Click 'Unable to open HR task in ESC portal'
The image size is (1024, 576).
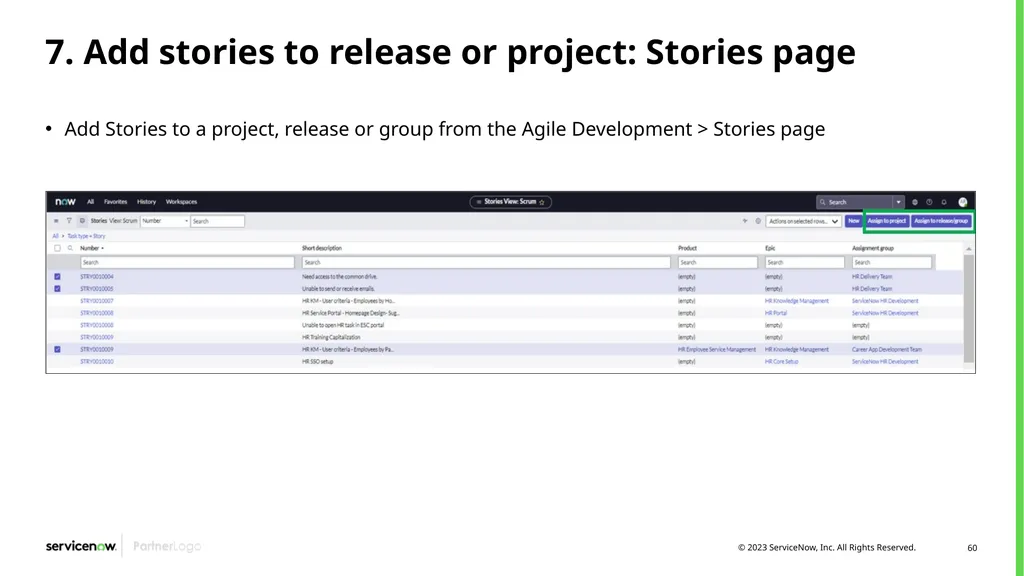(x=343, y=325)
